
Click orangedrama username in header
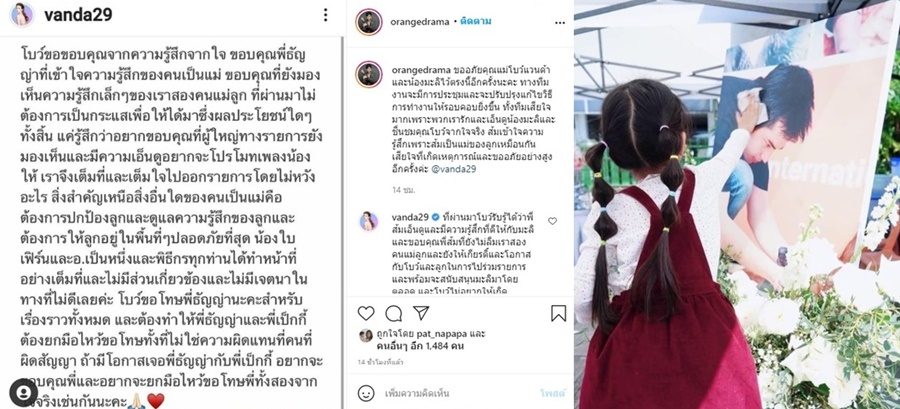click(x=420, y=22)
